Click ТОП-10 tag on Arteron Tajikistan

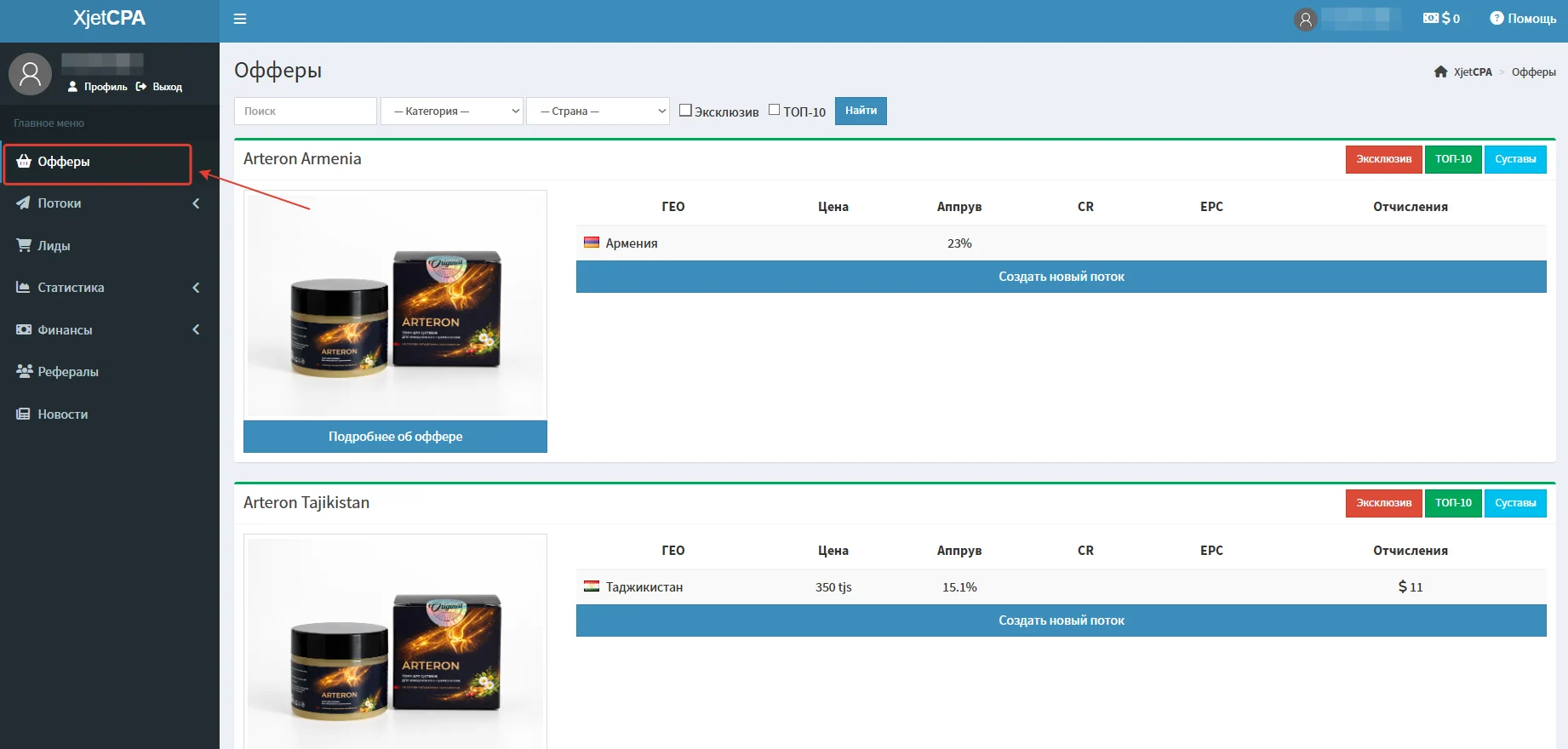(1453, 503)
